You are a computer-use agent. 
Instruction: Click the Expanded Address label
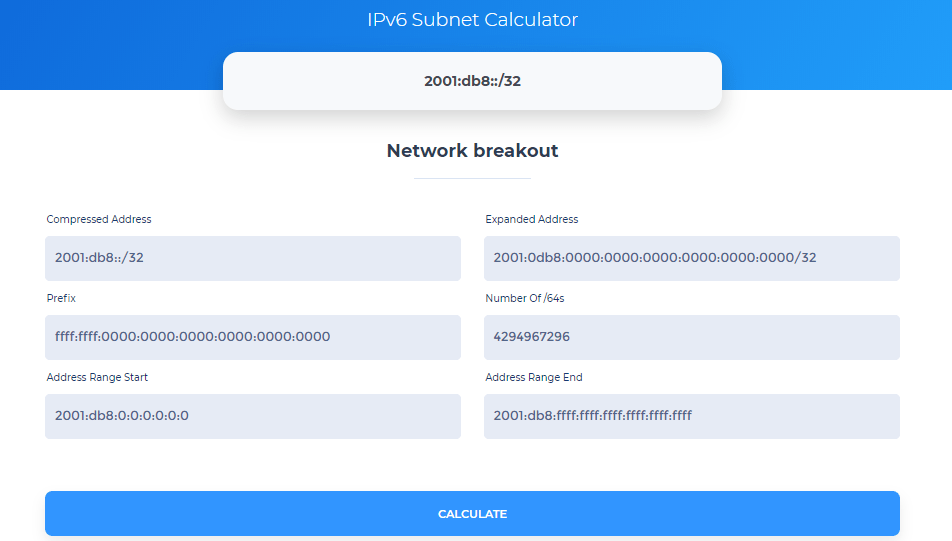point(532,219)
